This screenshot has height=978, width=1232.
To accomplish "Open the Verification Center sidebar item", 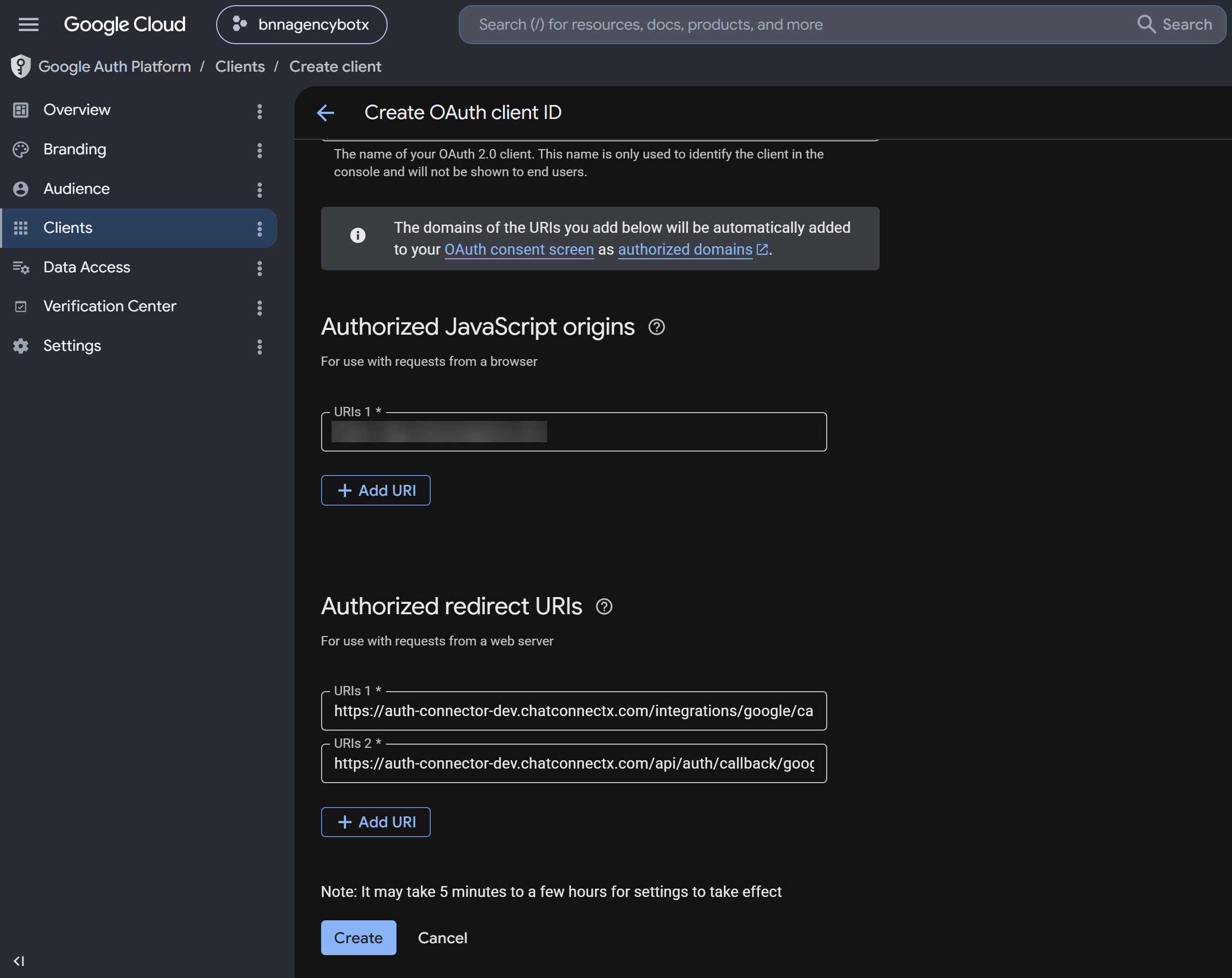I will [x=139, y=307].
